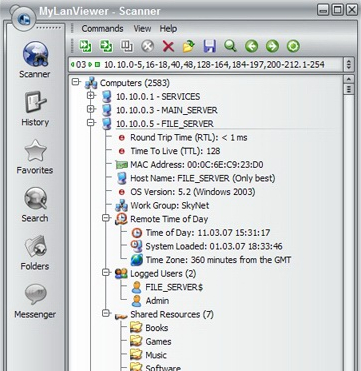This screenshot has width=361, height=371.
Task: Expand the 10.10.0.3 - MAIN_SERVER node
Action: (x=90, y=109)
